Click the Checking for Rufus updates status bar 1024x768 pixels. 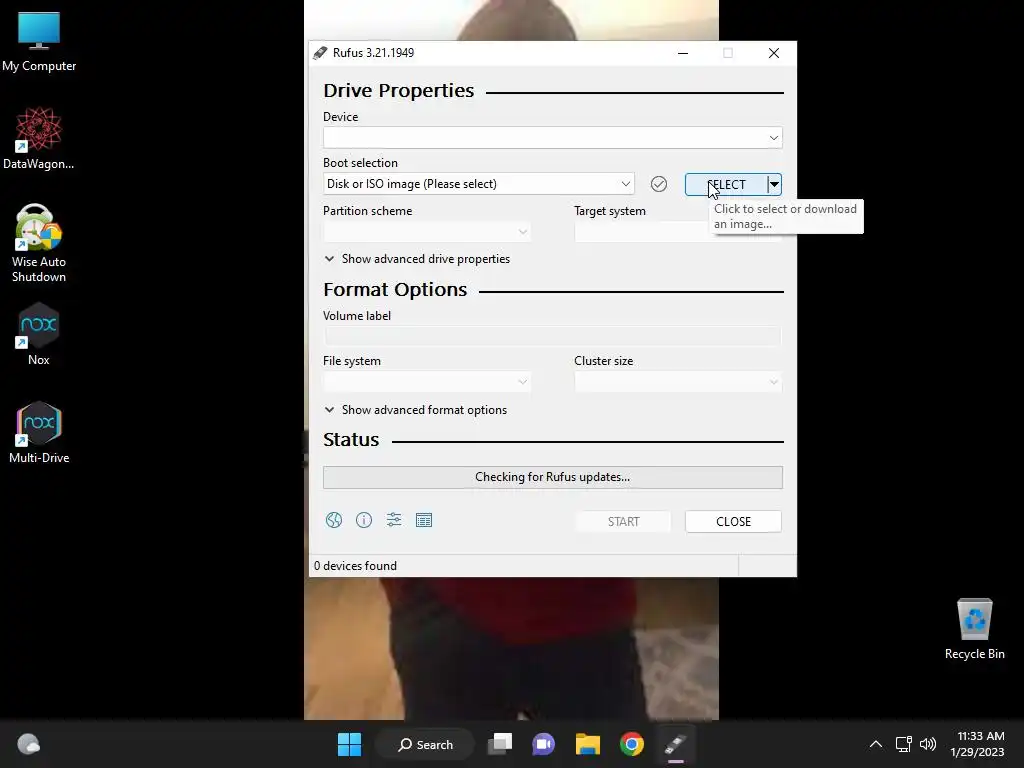552,477
